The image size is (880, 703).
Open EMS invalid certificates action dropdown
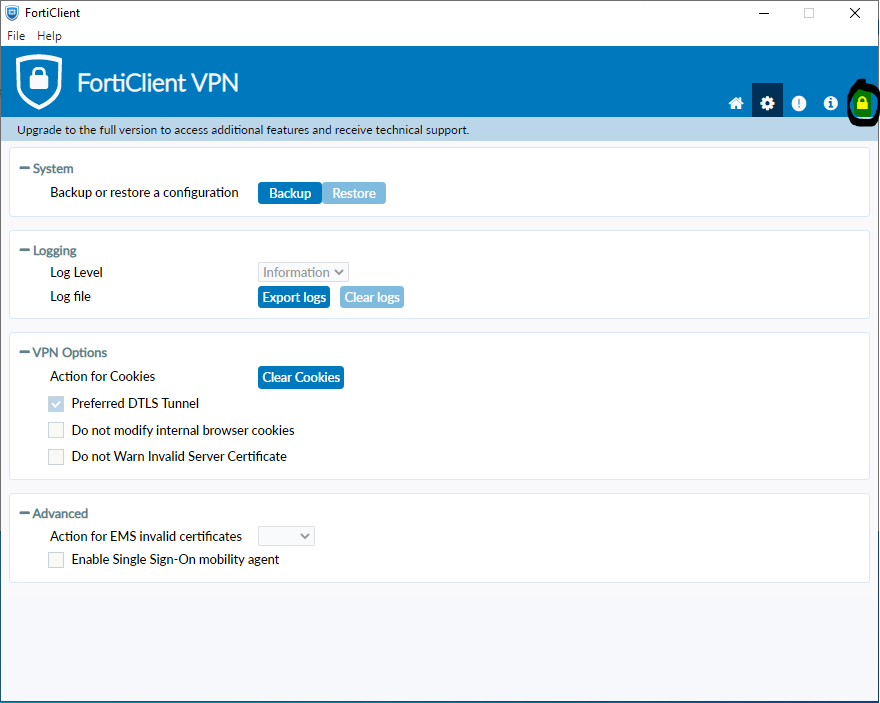pos(286,536)
